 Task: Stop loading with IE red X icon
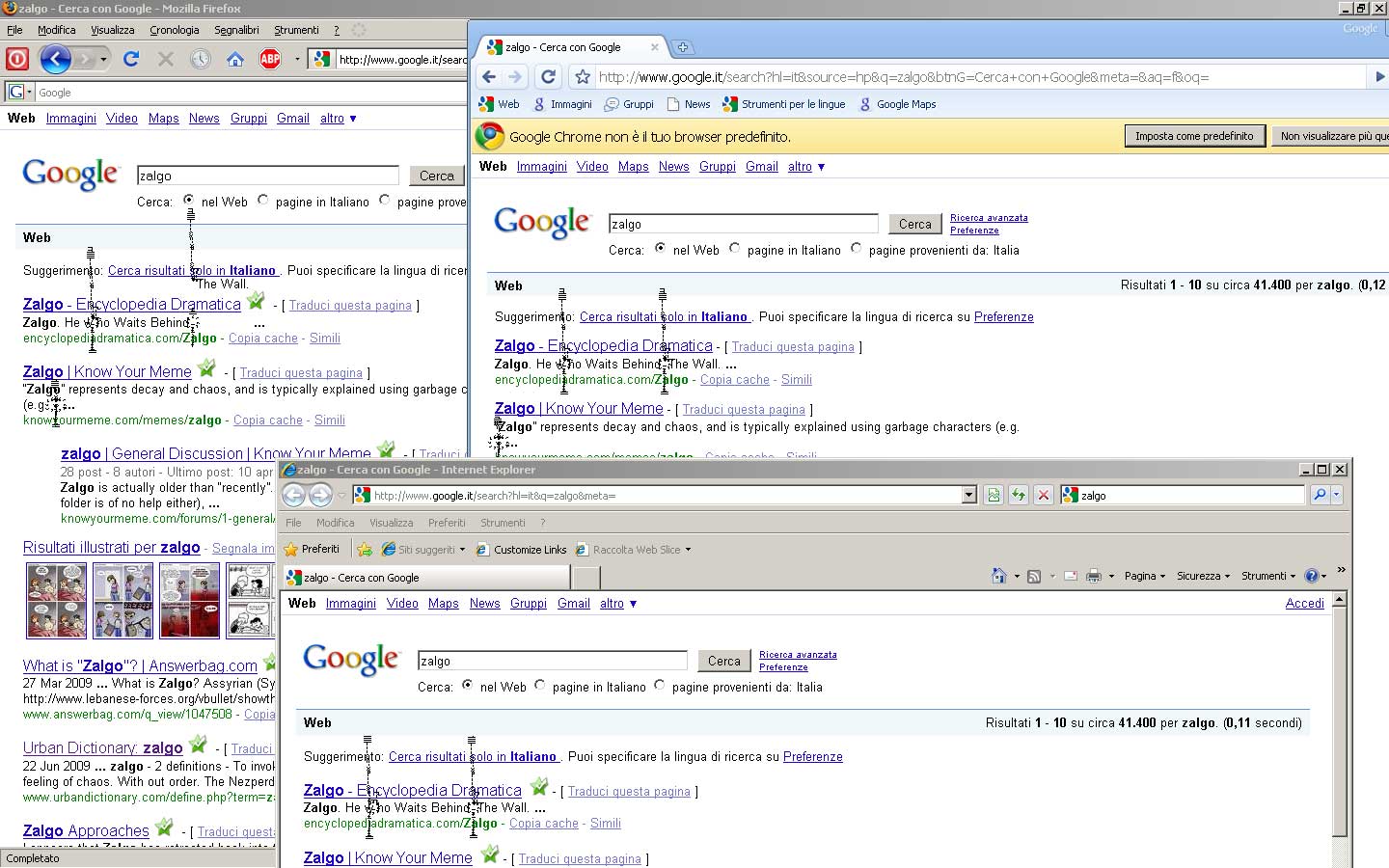[x=1044, y=495]
